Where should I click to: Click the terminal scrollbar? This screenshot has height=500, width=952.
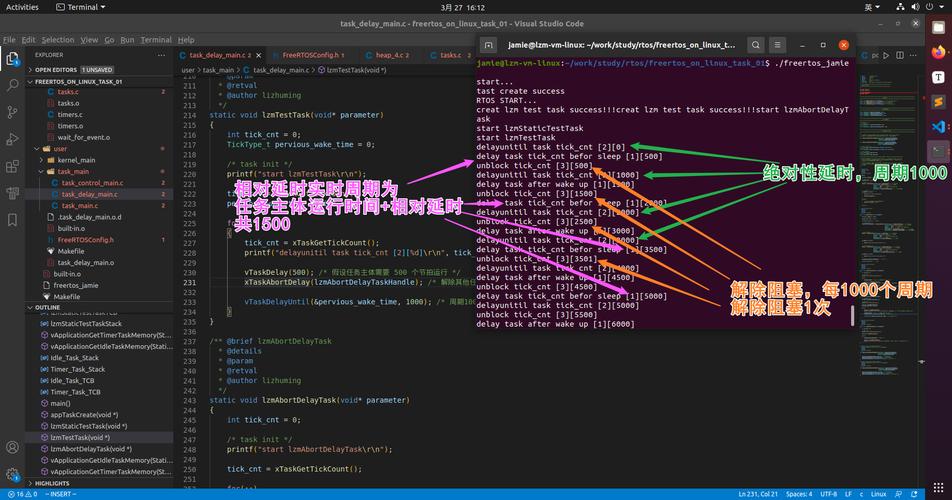click(852, 315)
